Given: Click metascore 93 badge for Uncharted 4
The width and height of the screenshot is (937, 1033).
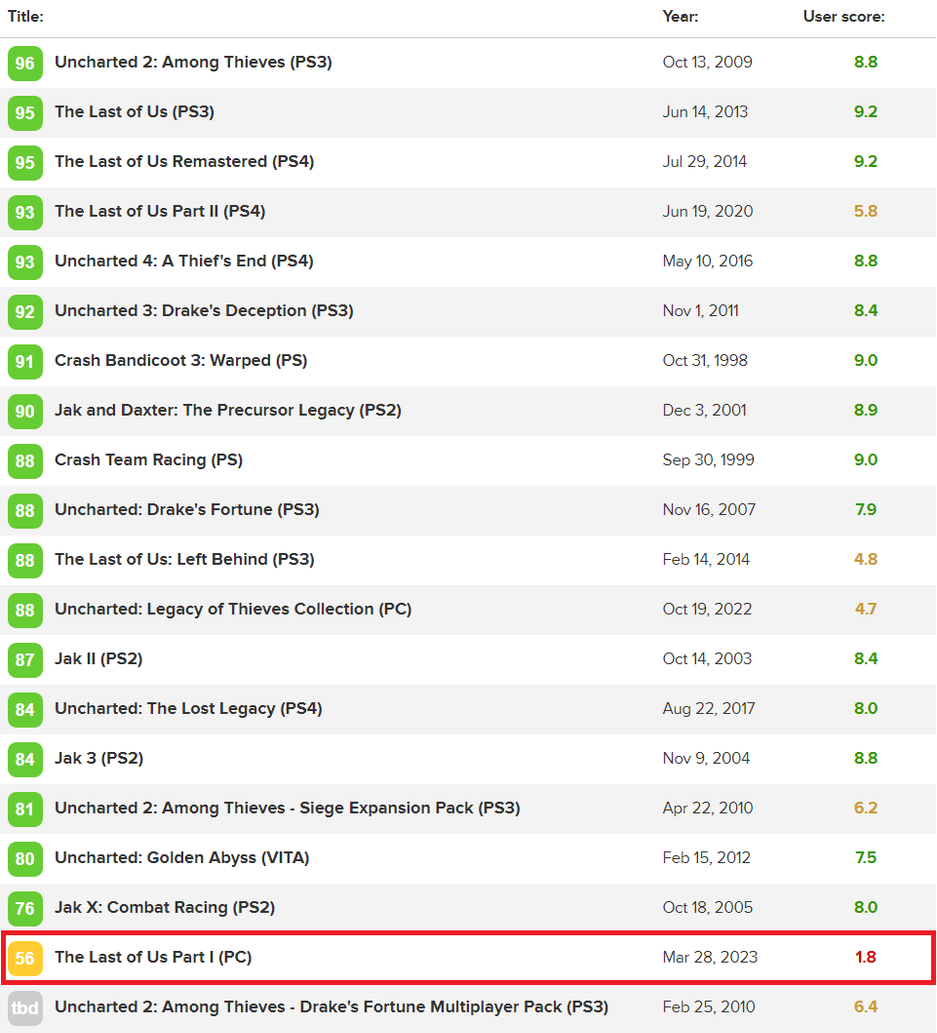Looking at the screenshot, I should [x=25, y=262].
